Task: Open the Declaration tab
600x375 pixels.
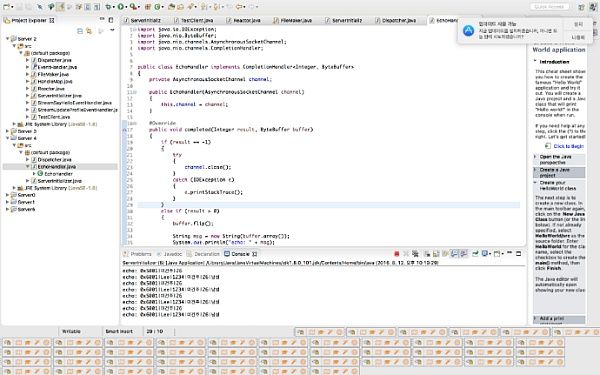Action: 203,254
